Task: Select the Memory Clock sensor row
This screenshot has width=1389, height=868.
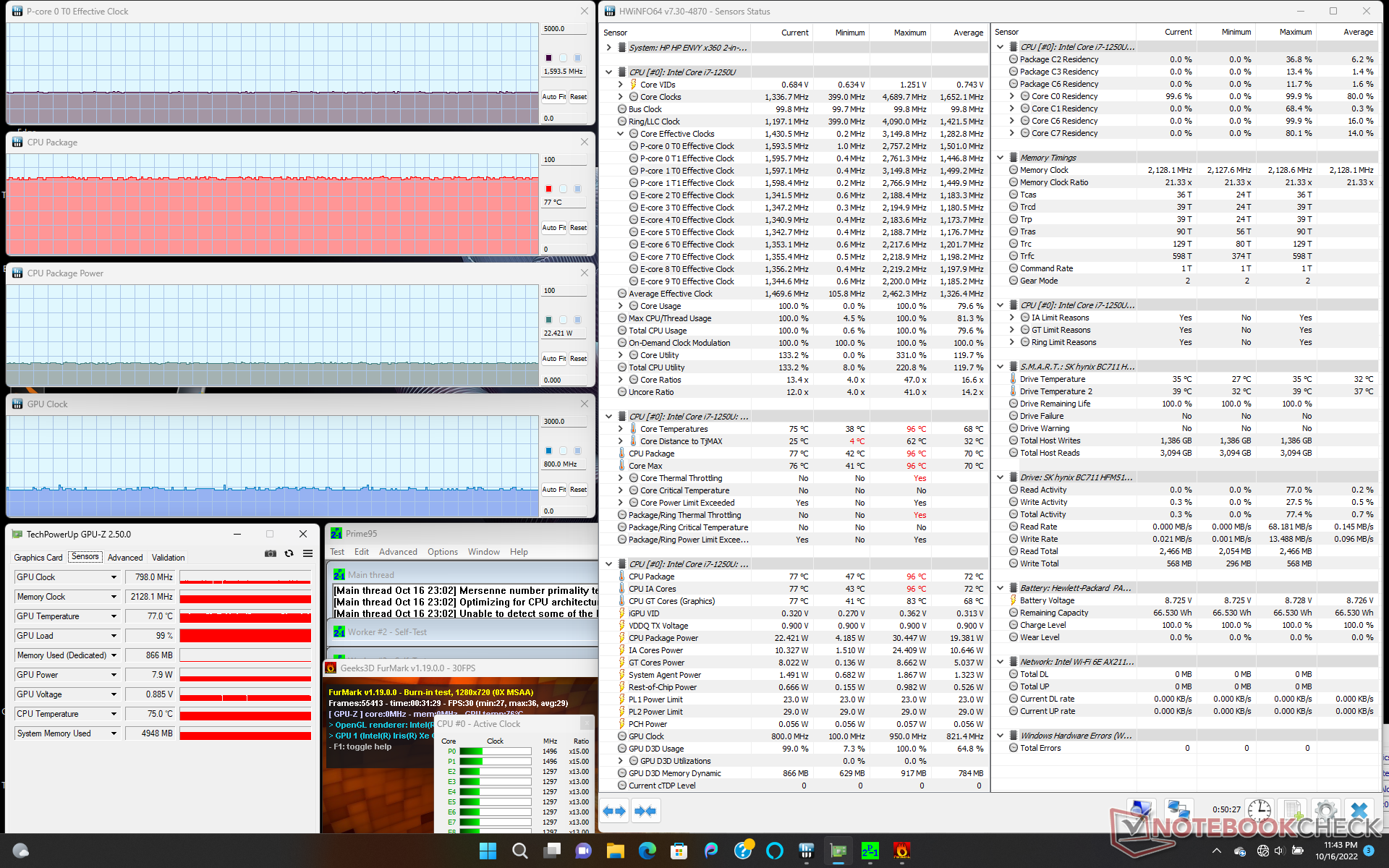Action: pos(1043,170)
